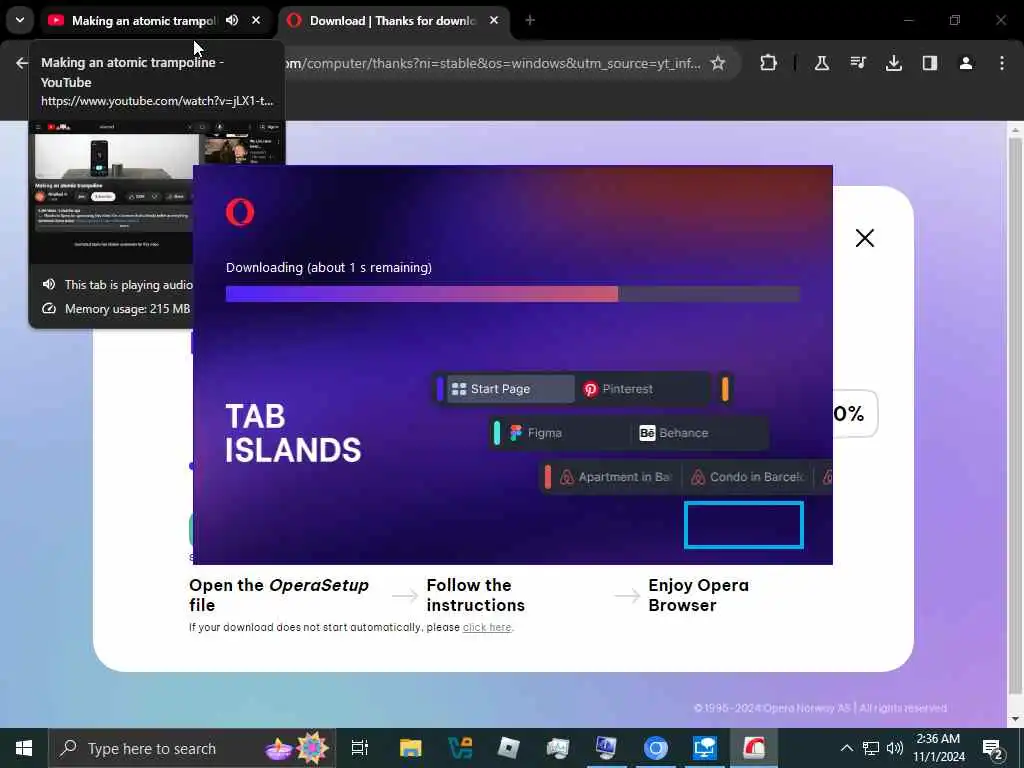The width and height of the screenshot is (1024, 768).
Task: Click the address bar URL field
Action: tap(493, 63)
